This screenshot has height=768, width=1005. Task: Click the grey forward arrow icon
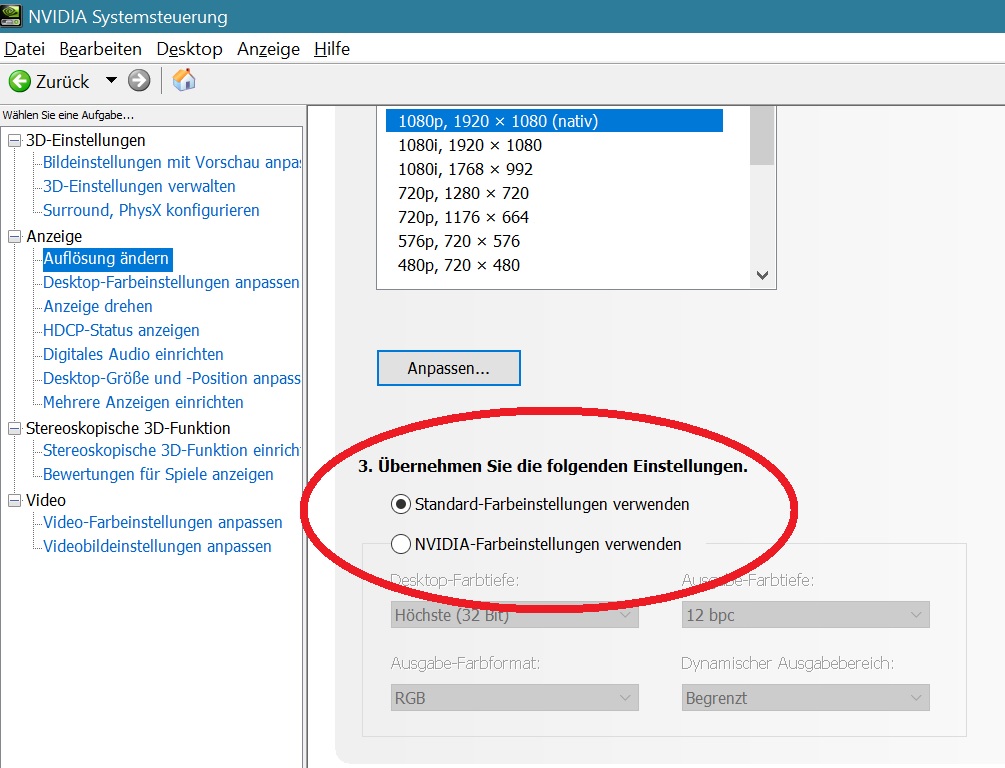[x=138, y=81]
